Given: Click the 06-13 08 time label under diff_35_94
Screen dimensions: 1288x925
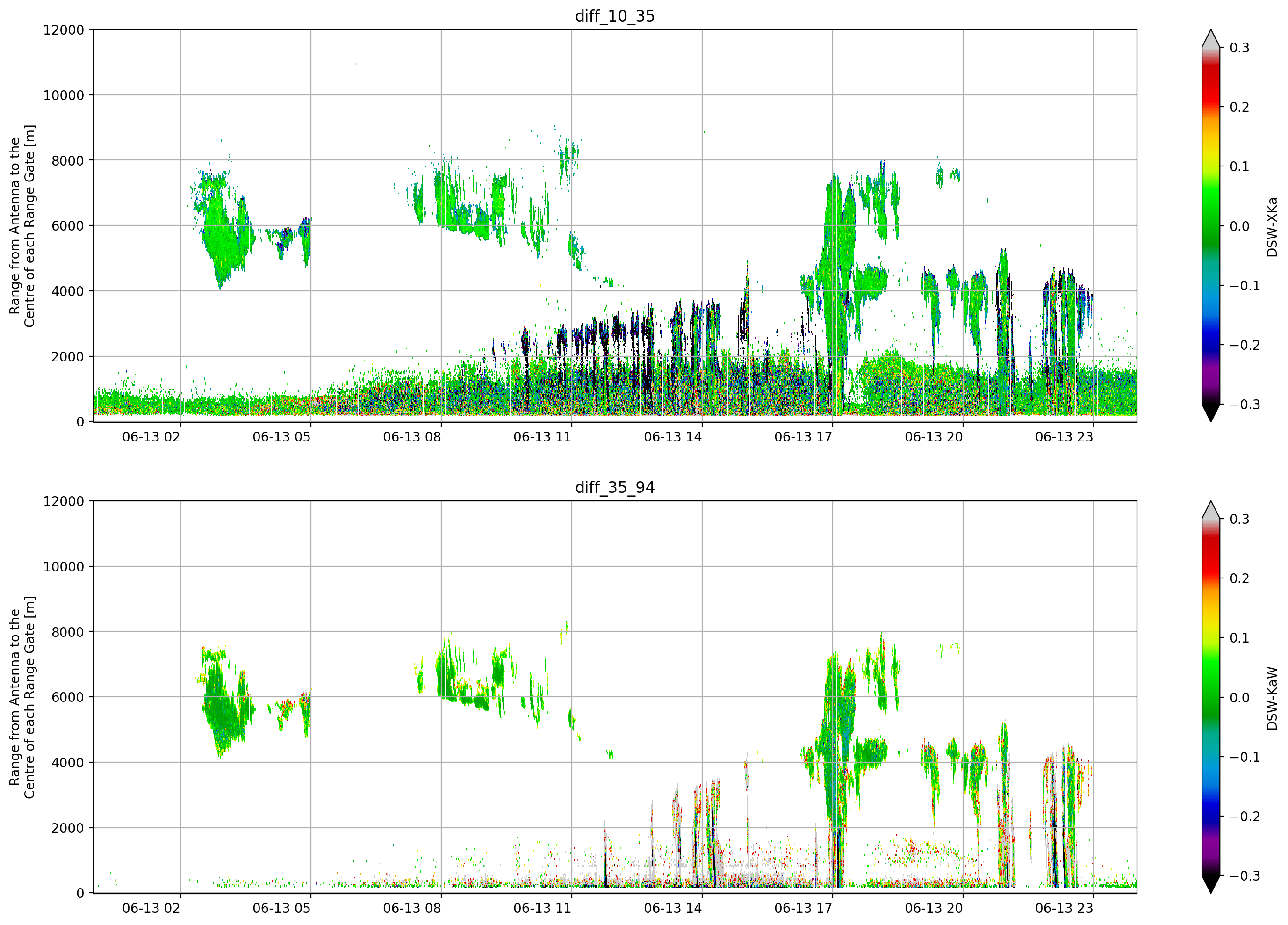Looking at the screenshot, I should 412,909.
